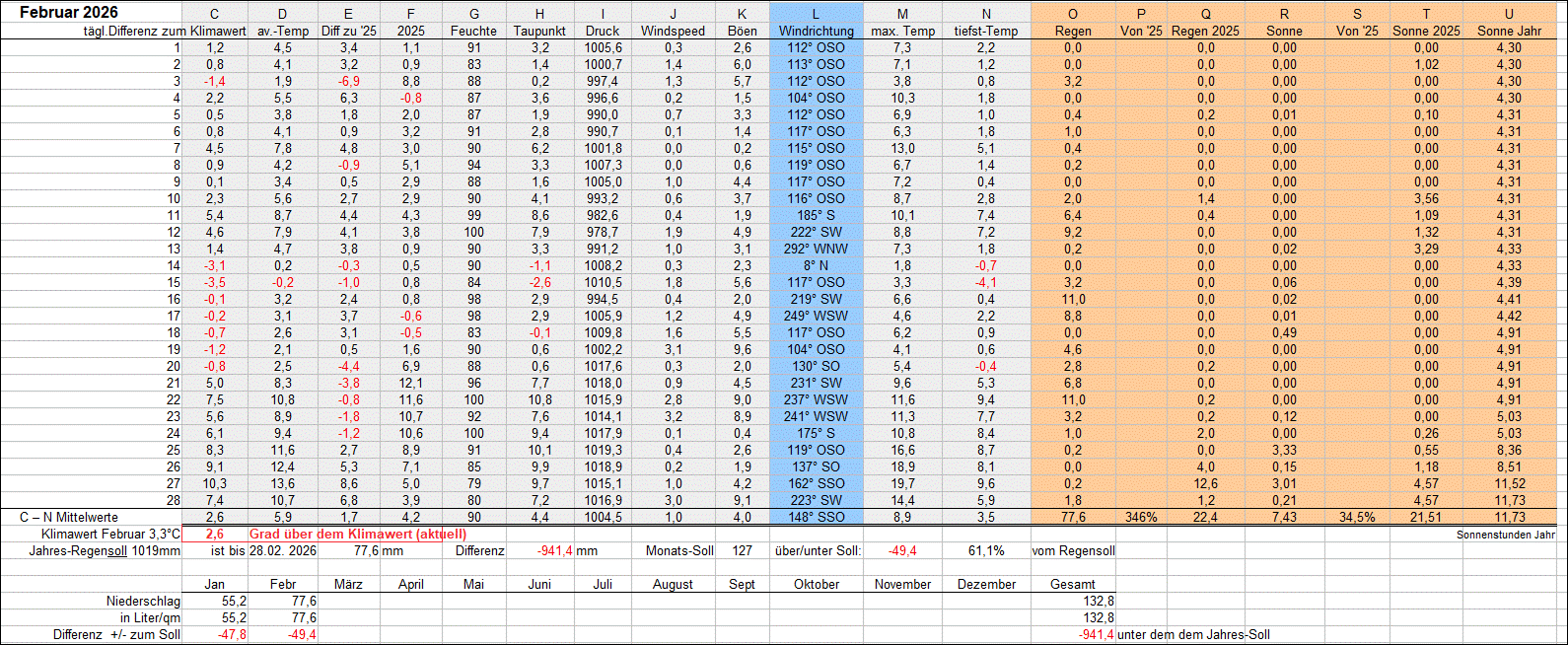Select the 'Regen 2025' header cell
1568x645 pixels.
(1205, 31)
